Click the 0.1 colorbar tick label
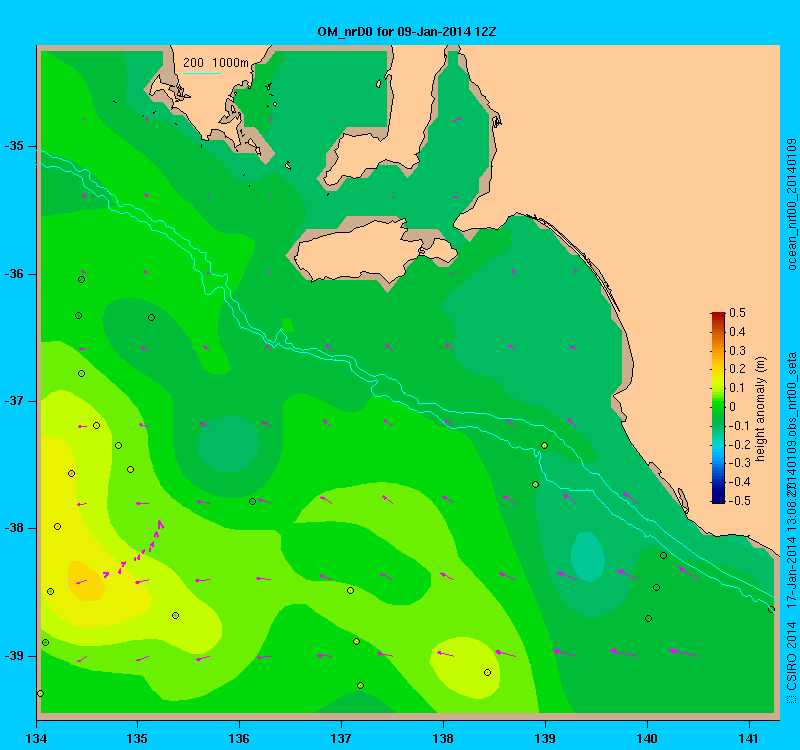 [x=737, y=388]
